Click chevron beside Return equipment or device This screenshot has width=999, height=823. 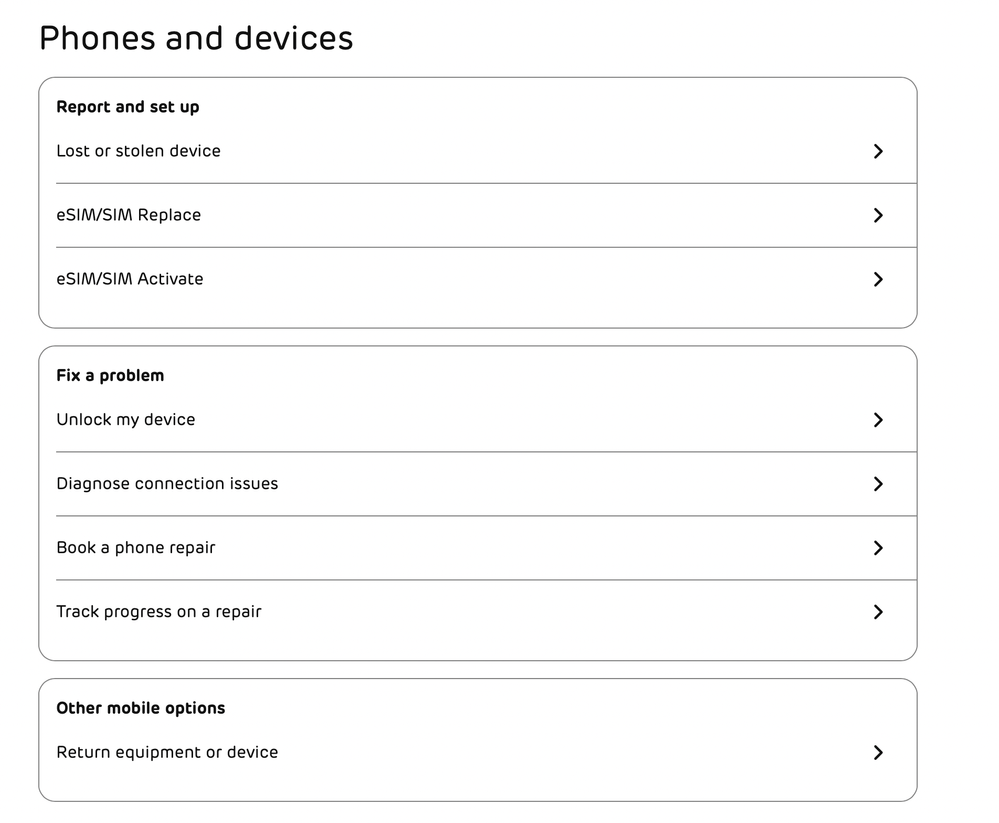coord(878,752)
